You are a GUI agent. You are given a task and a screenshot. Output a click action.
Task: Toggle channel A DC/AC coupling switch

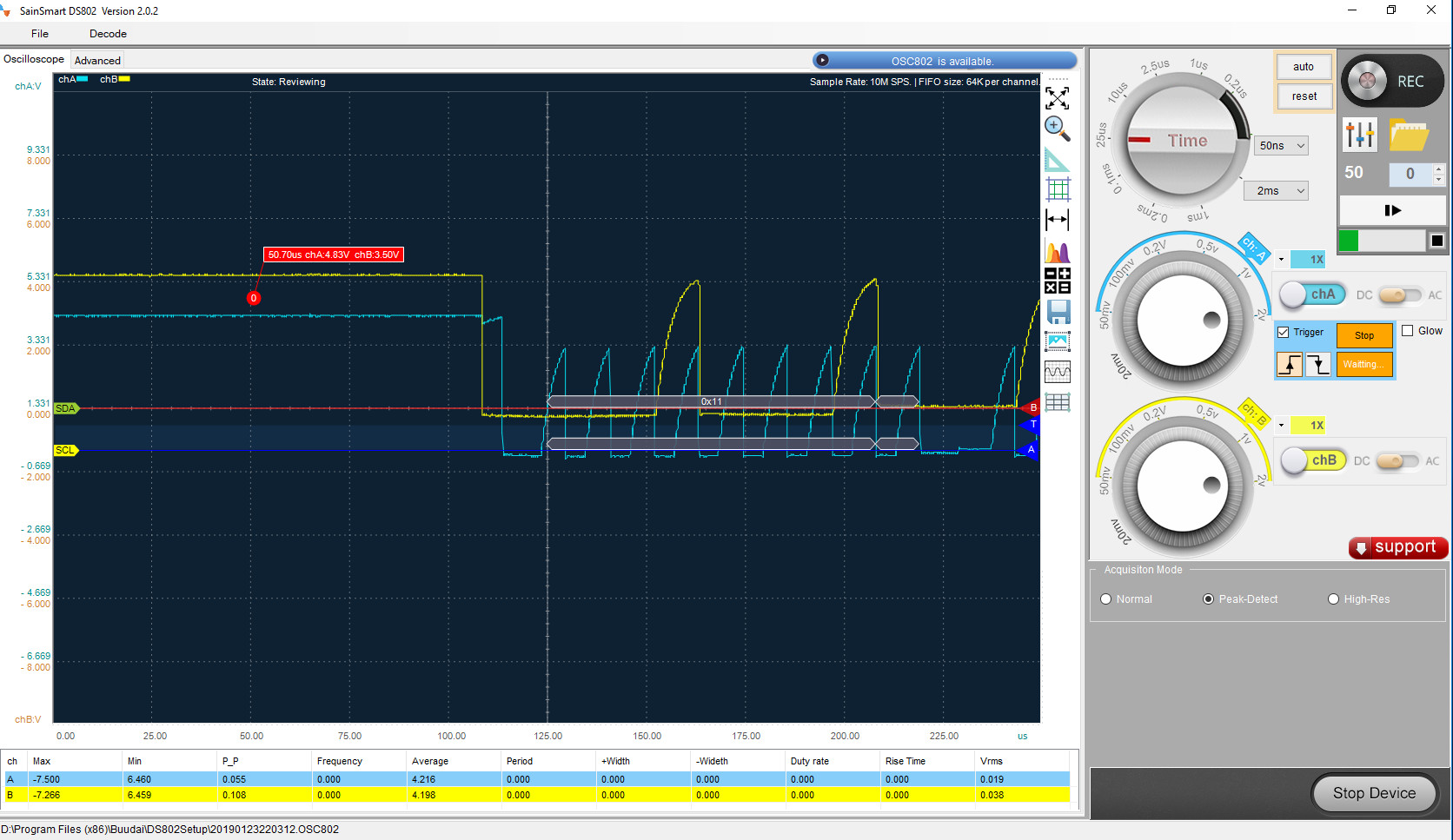1399,295
